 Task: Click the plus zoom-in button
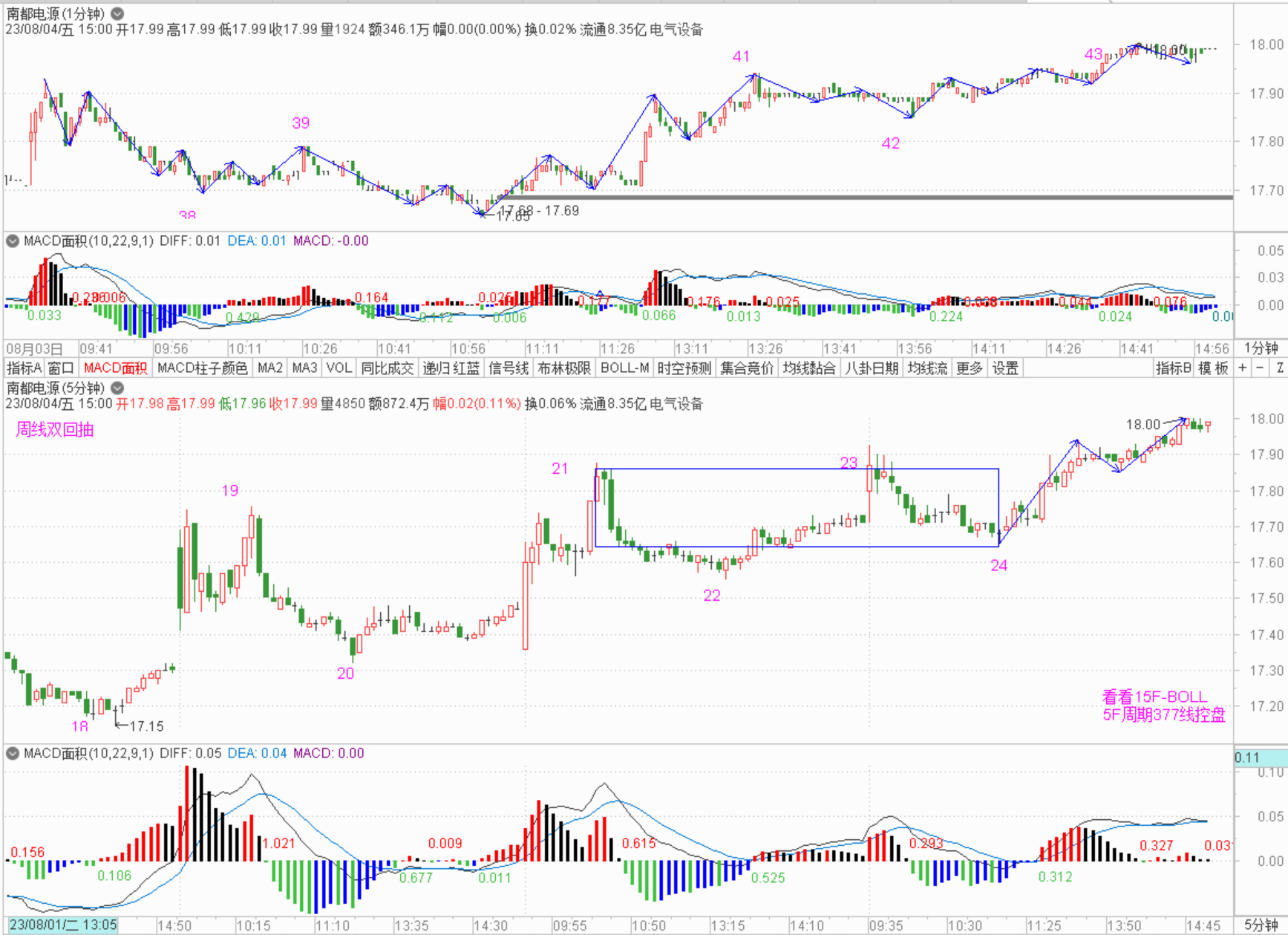click(x=1243, y=368)
